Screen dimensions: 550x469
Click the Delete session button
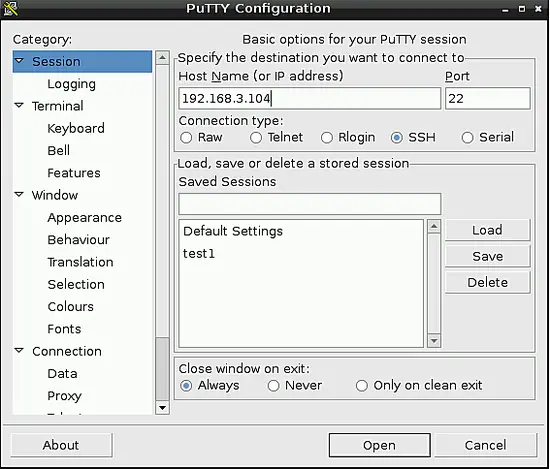pyautogui.click(x=488, y=282)
